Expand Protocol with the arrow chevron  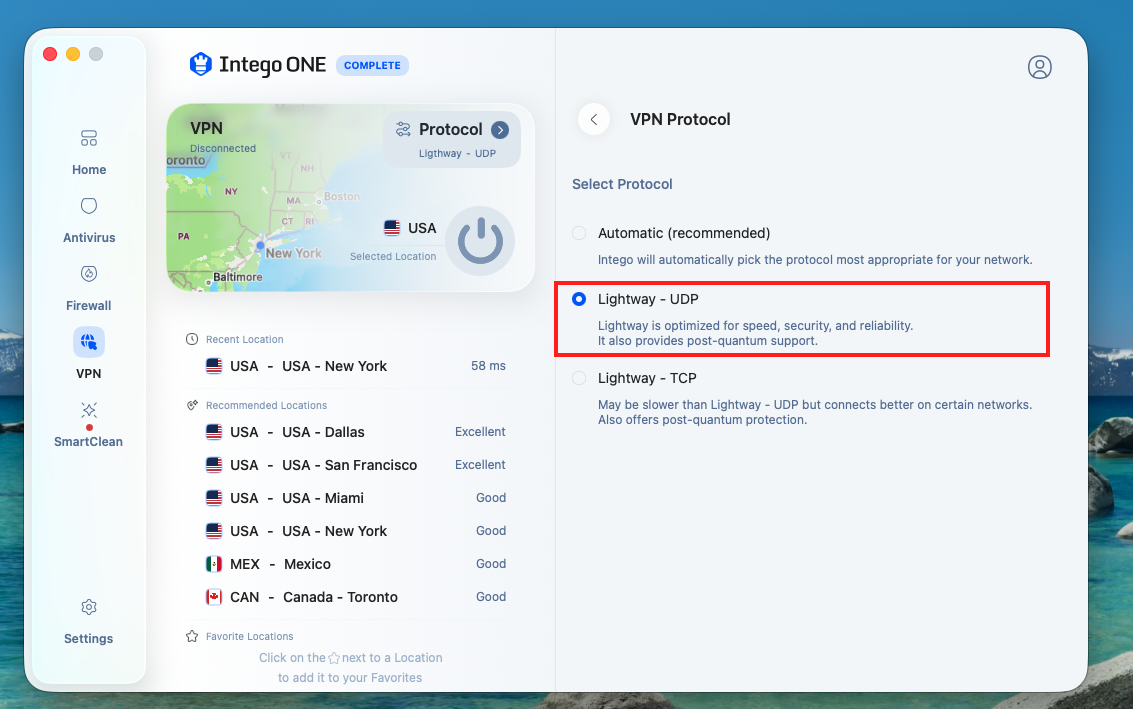click(x=500, y=129)
